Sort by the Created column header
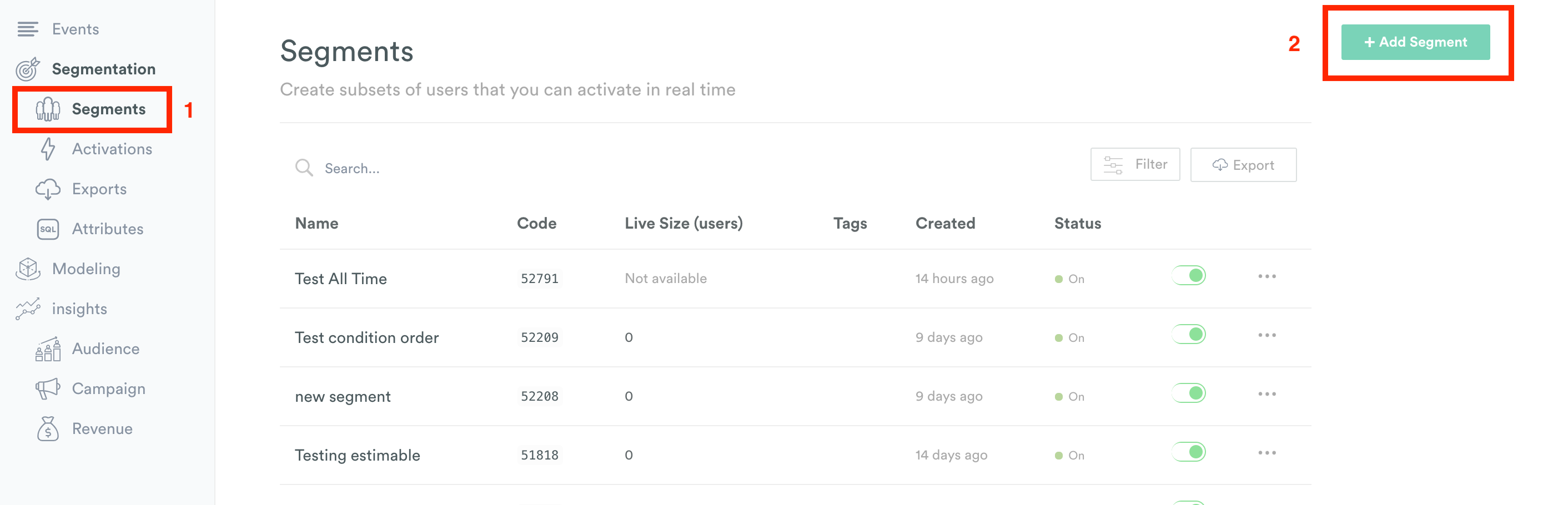The image size is (1568, 505). [x=946, y=224]
